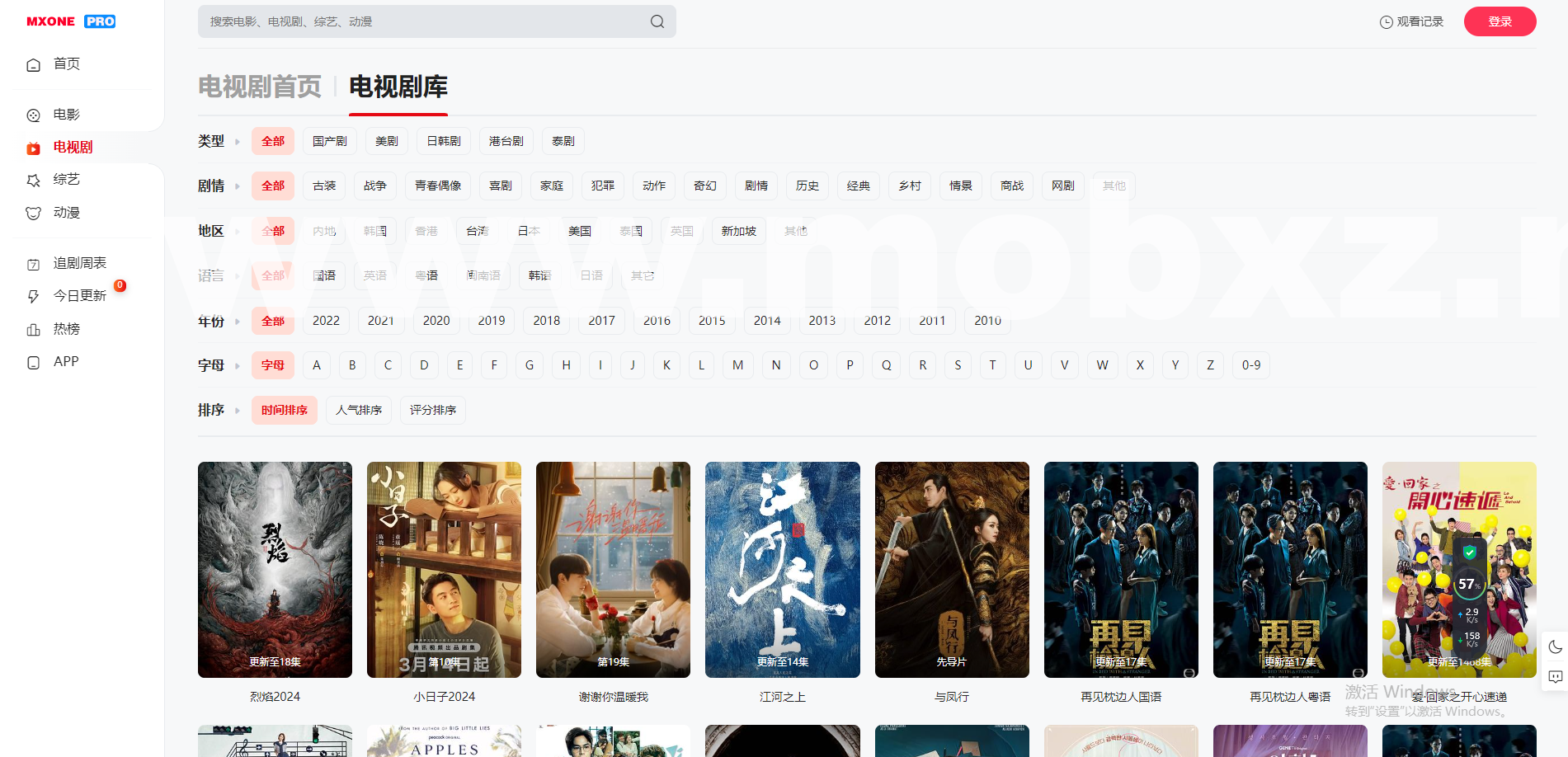
Task: Select 美国 region filter
Action: 580,231
